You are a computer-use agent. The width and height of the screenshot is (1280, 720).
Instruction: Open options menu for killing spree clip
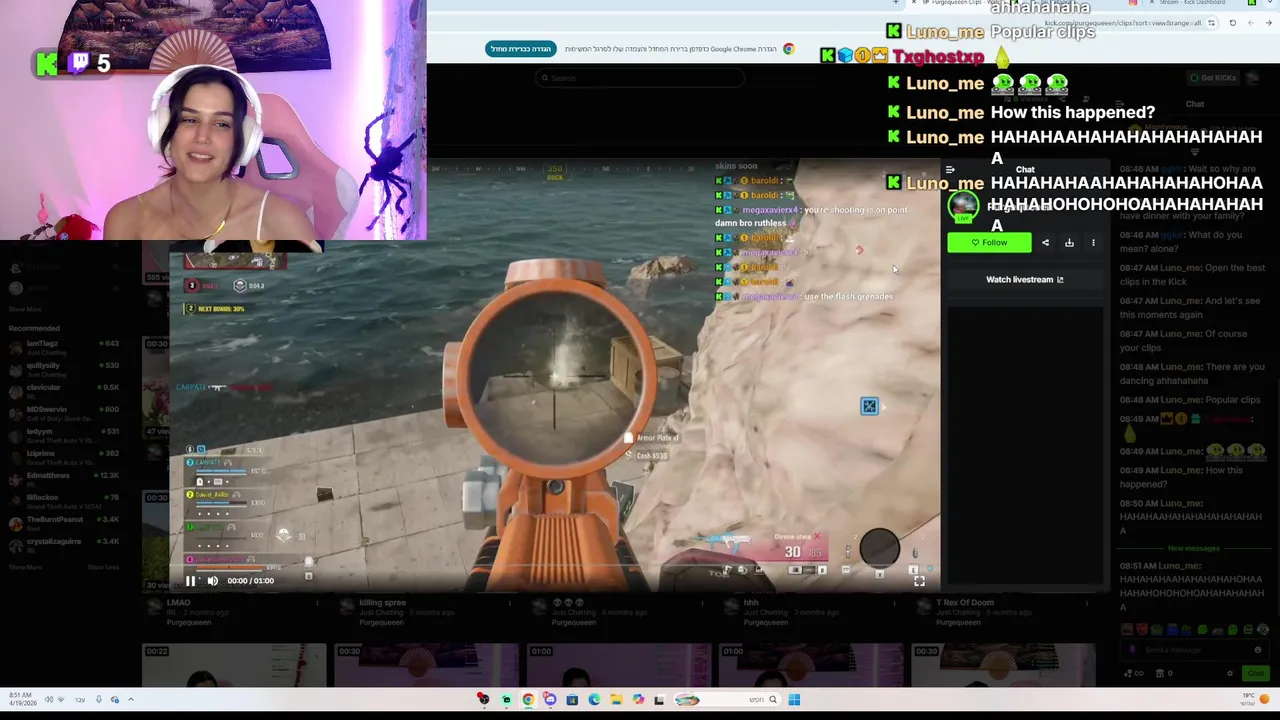click(510, 604)
